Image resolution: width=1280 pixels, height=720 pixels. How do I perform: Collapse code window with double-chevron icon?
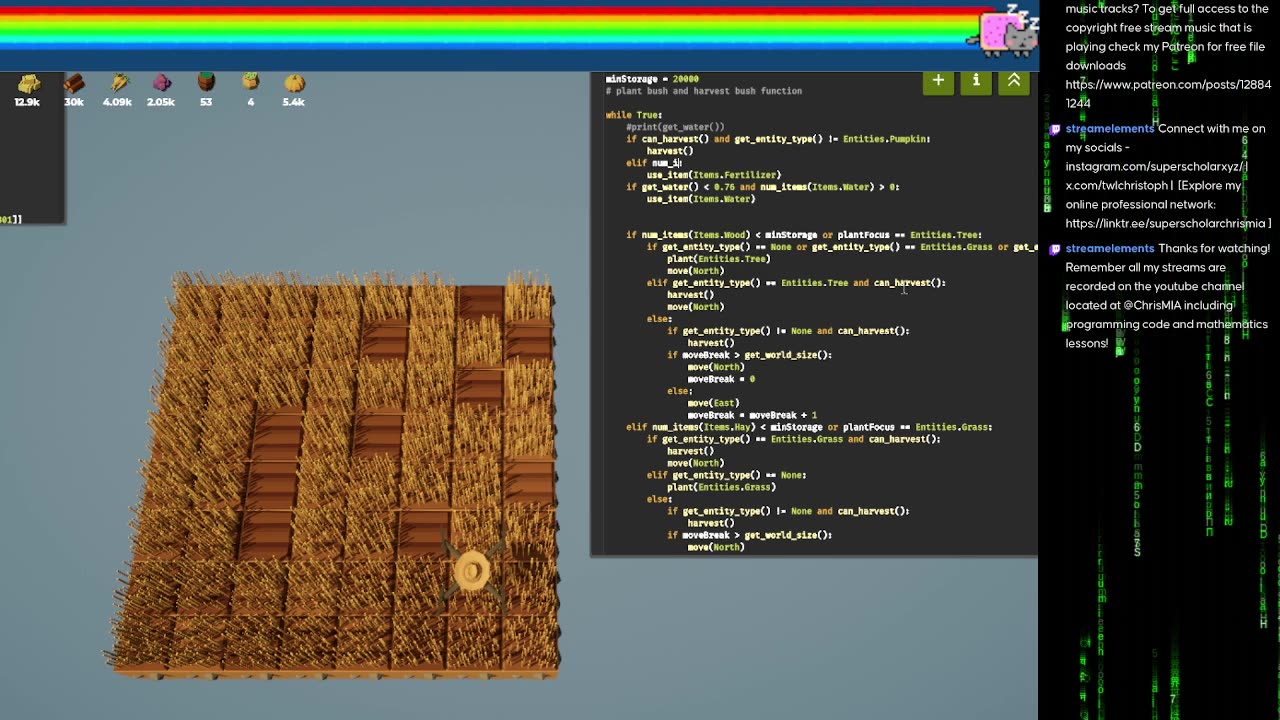(x=1014, y=81)
